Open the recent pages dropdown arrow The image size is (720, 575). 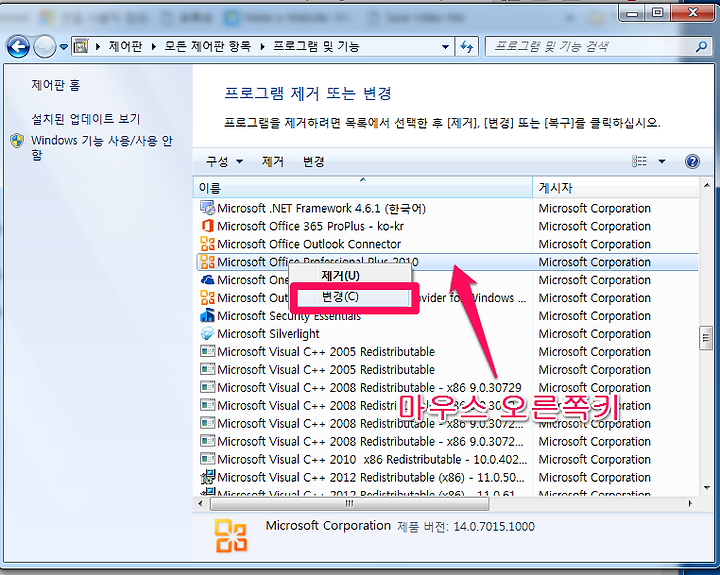click(x=64, y=47)
